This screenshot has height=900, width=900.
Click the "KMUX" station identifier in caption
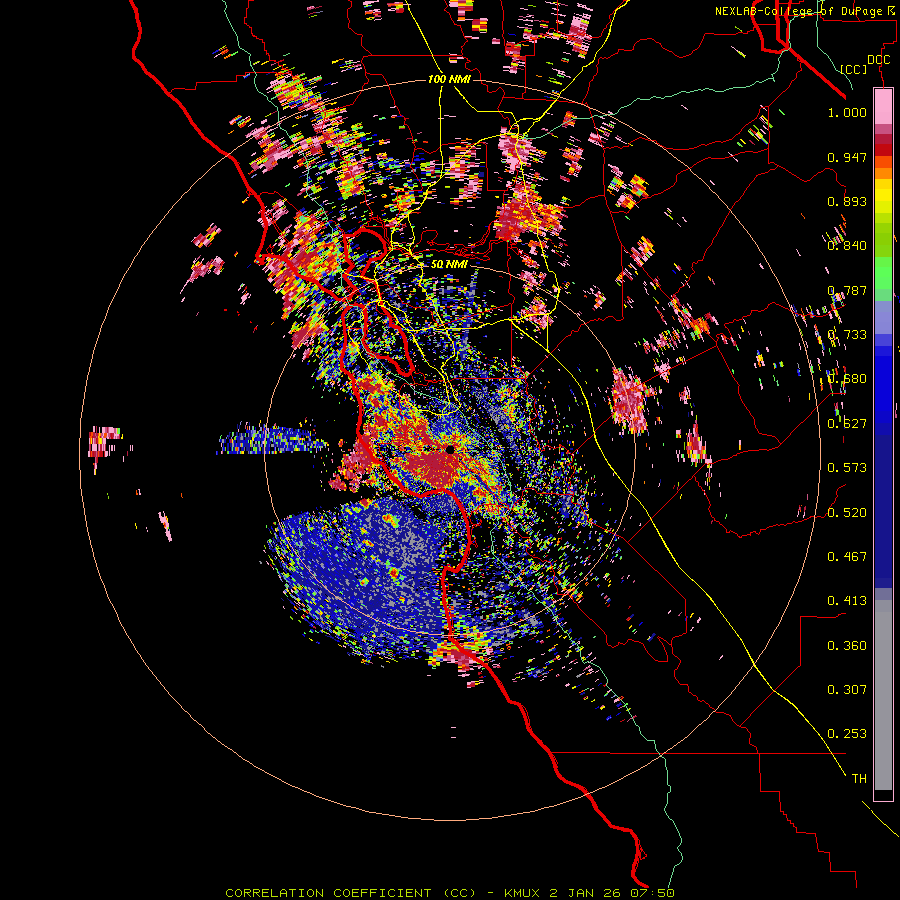tap(522, 893)
